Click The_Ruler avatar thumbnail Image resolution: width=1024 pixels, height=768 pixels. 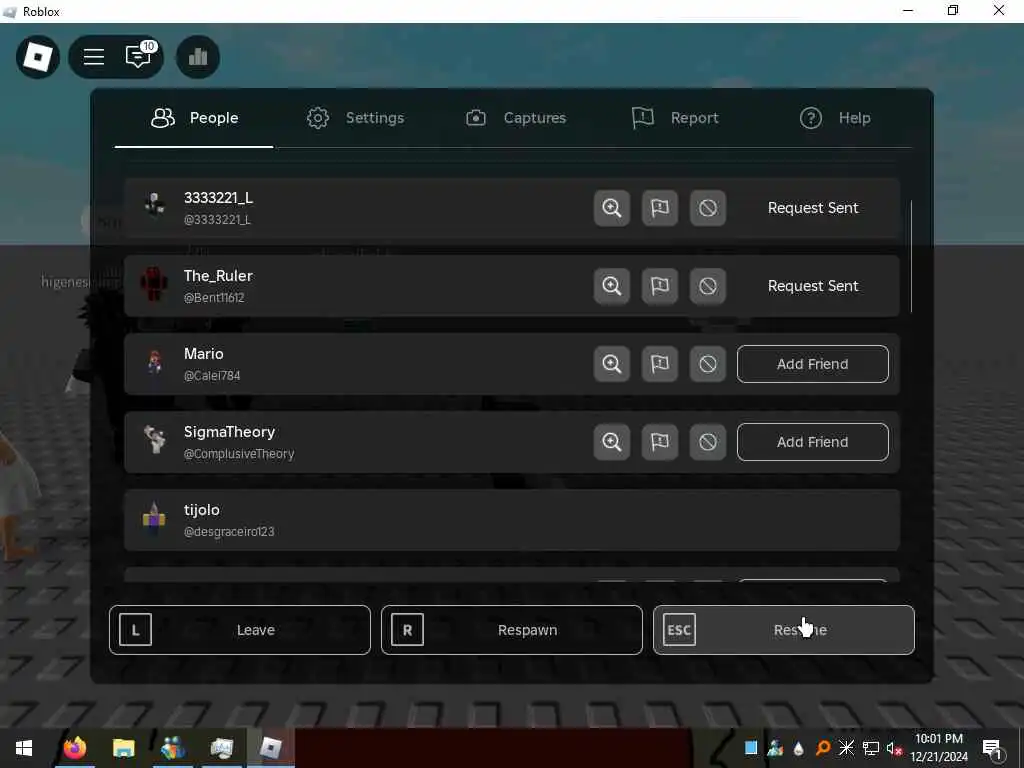tap(153, 284)
